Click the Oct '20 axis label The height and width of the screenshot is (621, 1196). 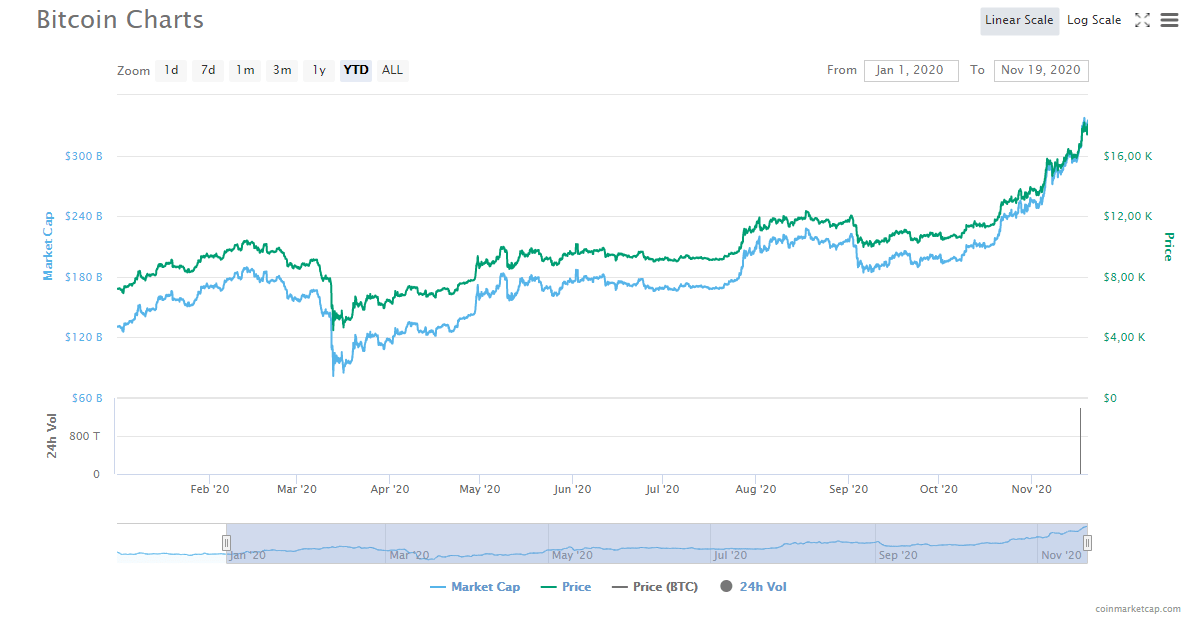pos(939,489)
